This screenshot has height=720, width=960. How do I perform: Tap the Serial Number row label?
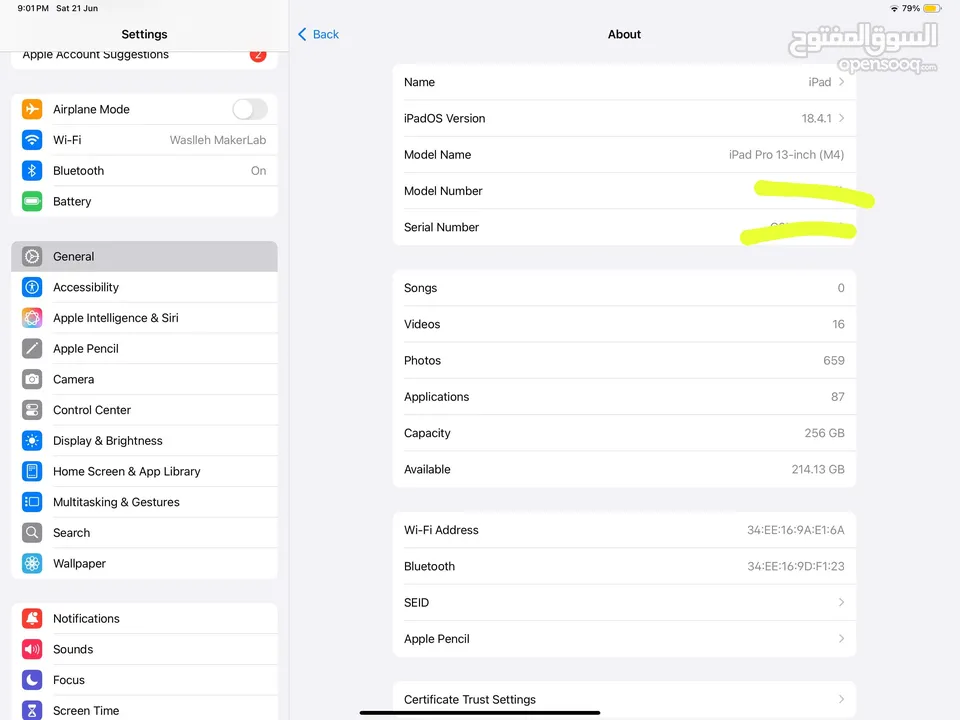[x=441, y=227]
